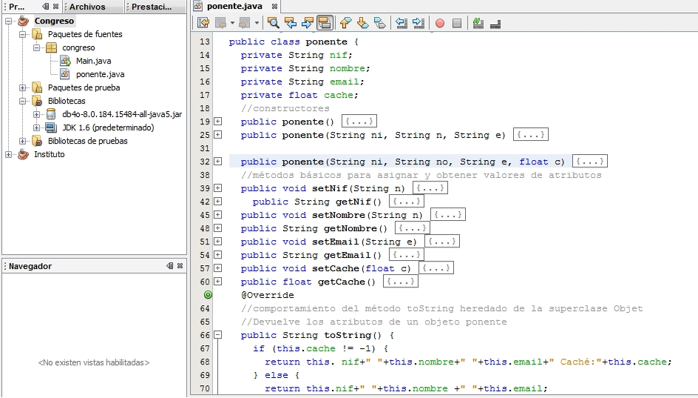The width and height of the screenshot is (698, 398).
Task: Expand getNombre fold at line 48
Action: point(218,228)
